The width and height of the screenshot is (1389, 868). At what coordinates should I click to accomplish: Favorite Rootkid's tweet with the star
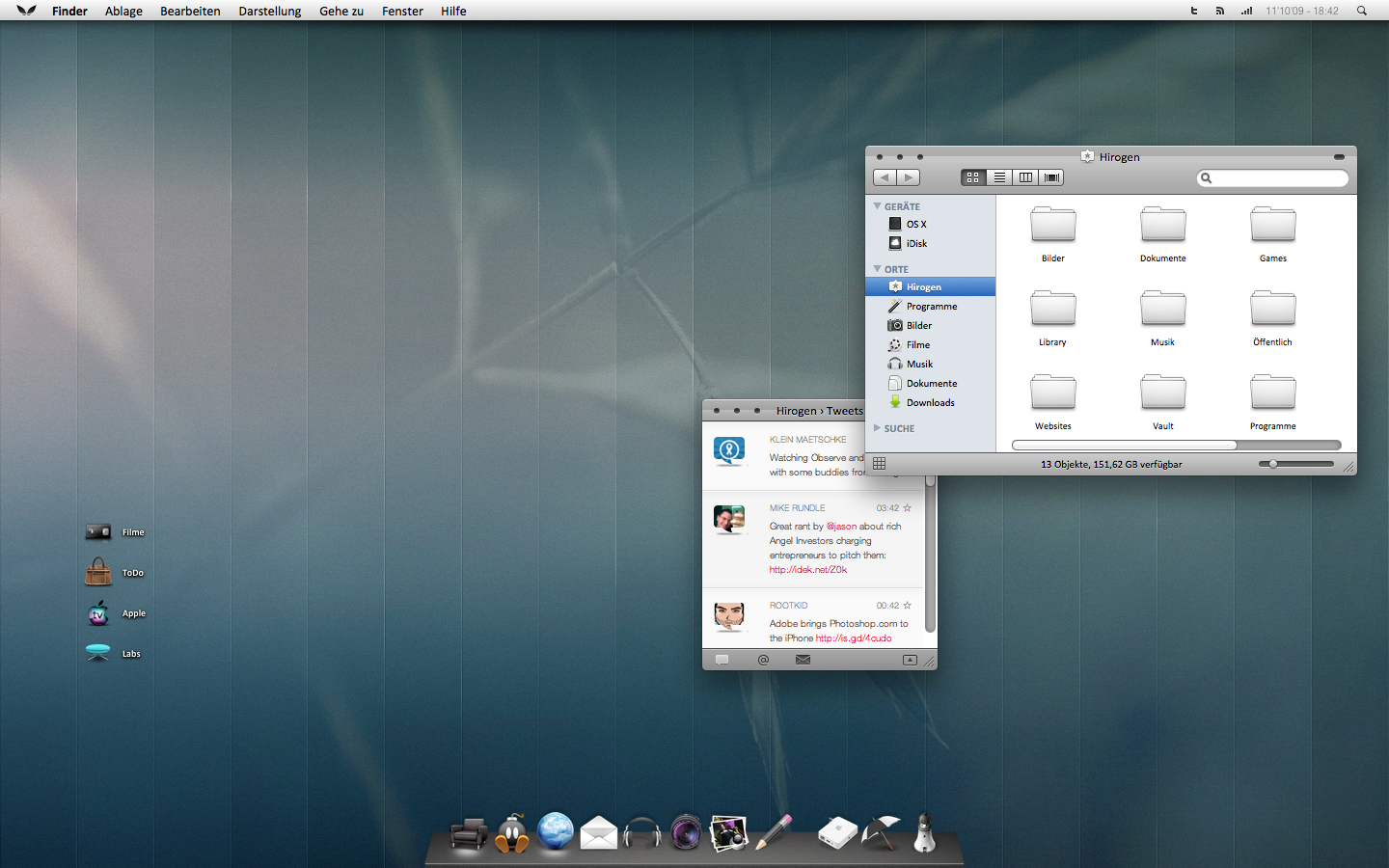(907, 605)
